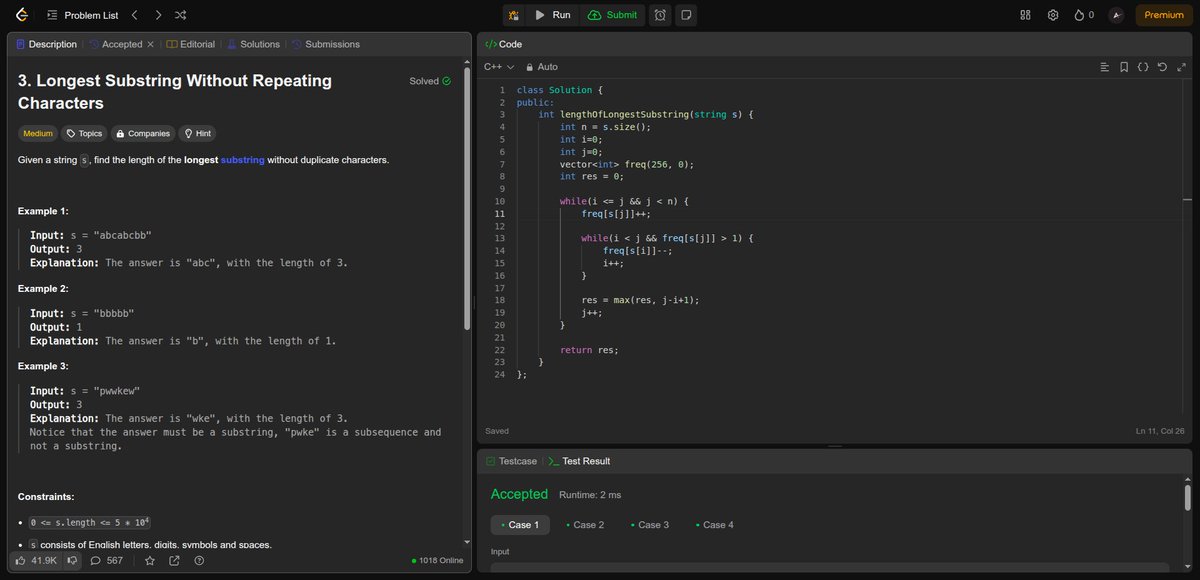Star the problem as favorite

coord(150,560)
